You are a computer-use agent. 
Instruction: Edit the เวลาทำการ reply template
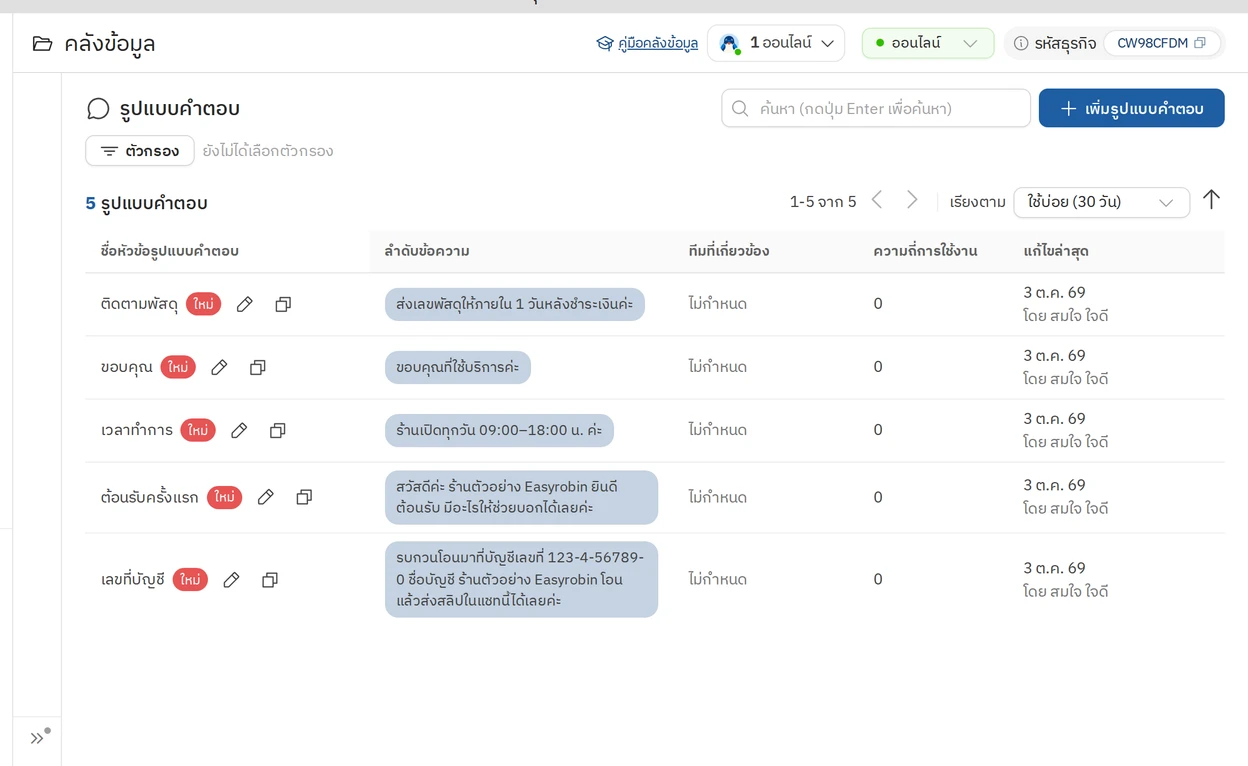pos(239,430)
